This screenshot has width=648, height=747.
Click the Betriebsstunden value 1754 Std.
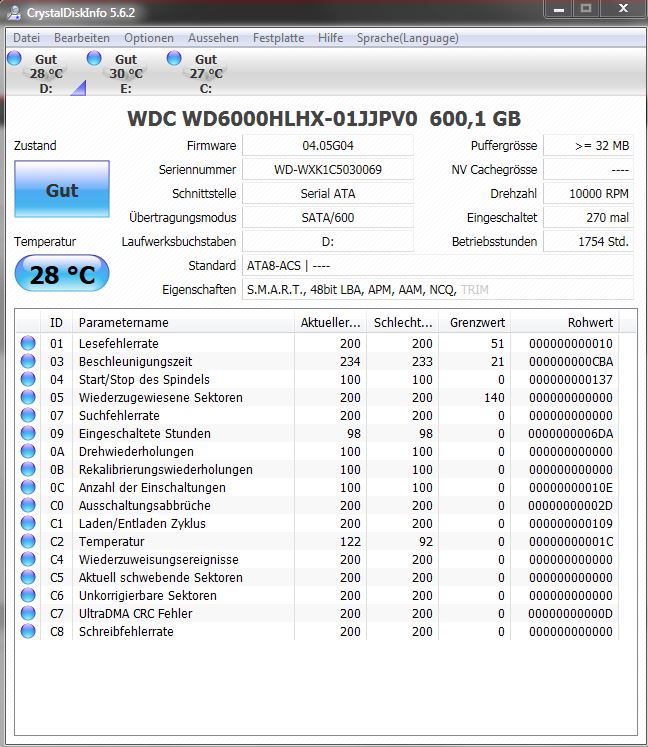click(x=588, y=241)
